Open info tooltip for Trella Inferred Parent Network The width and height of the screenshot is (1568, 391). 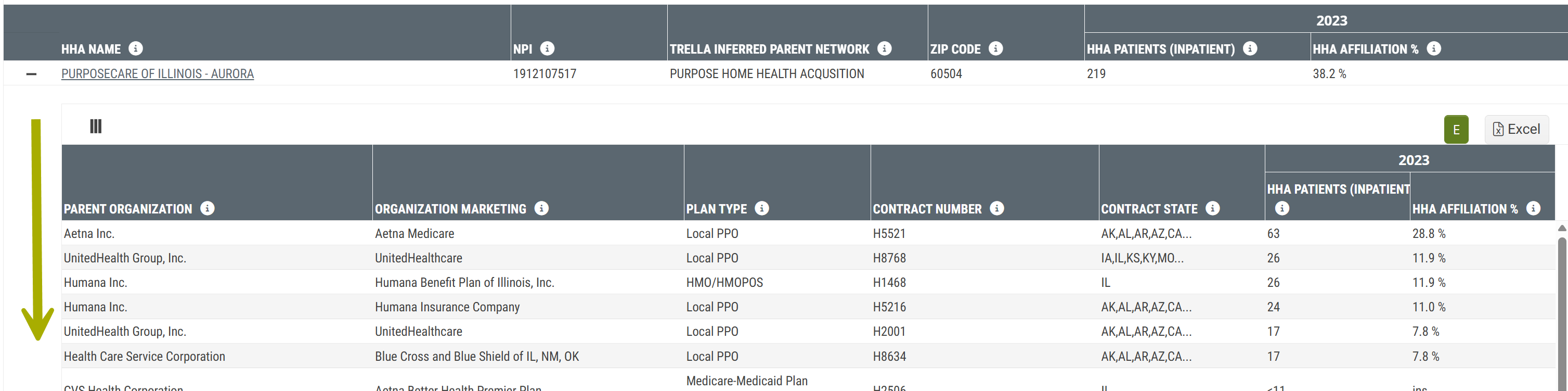[x=885, y=48]
